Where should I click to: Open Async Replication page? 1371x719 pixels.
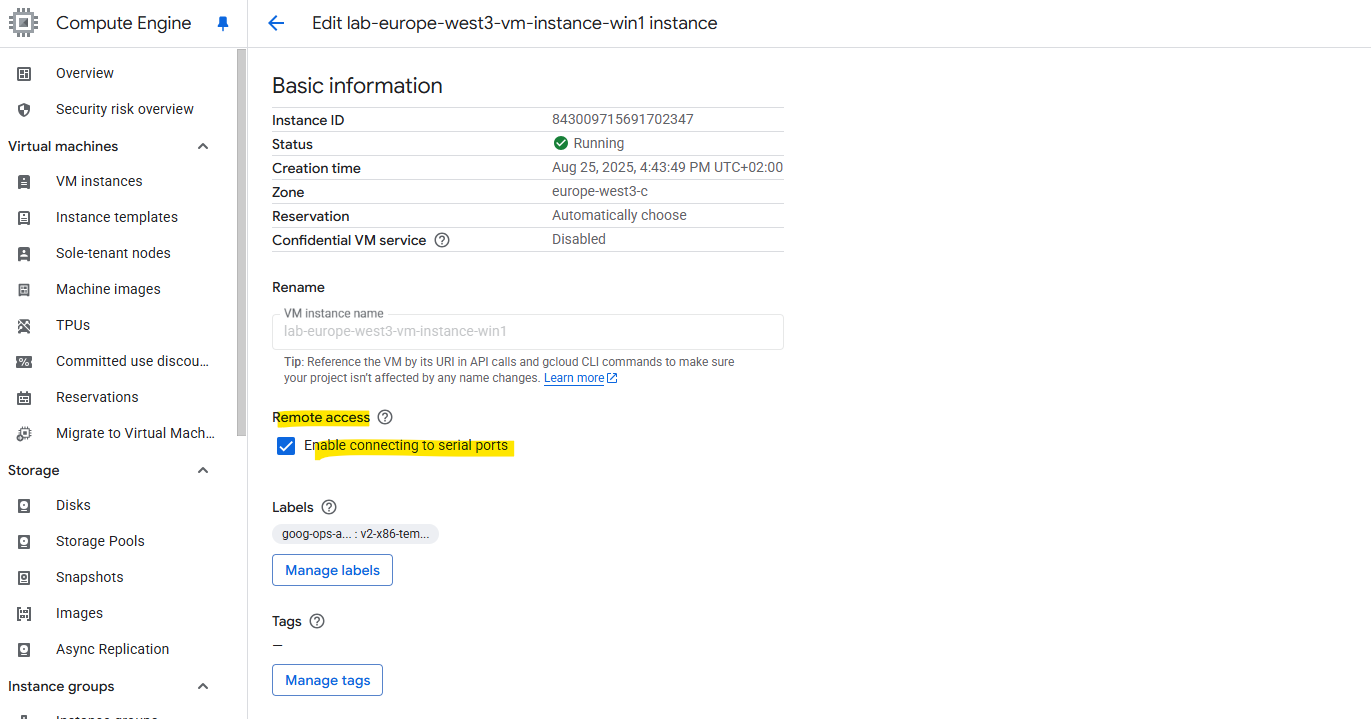click(x=113, y=649)
